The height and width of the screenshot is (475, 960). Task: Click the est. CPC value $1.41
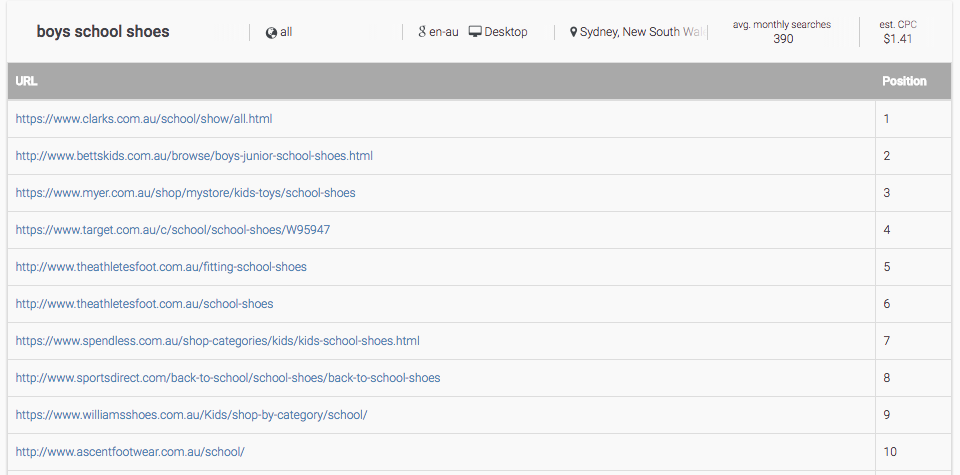click(898, 39)
